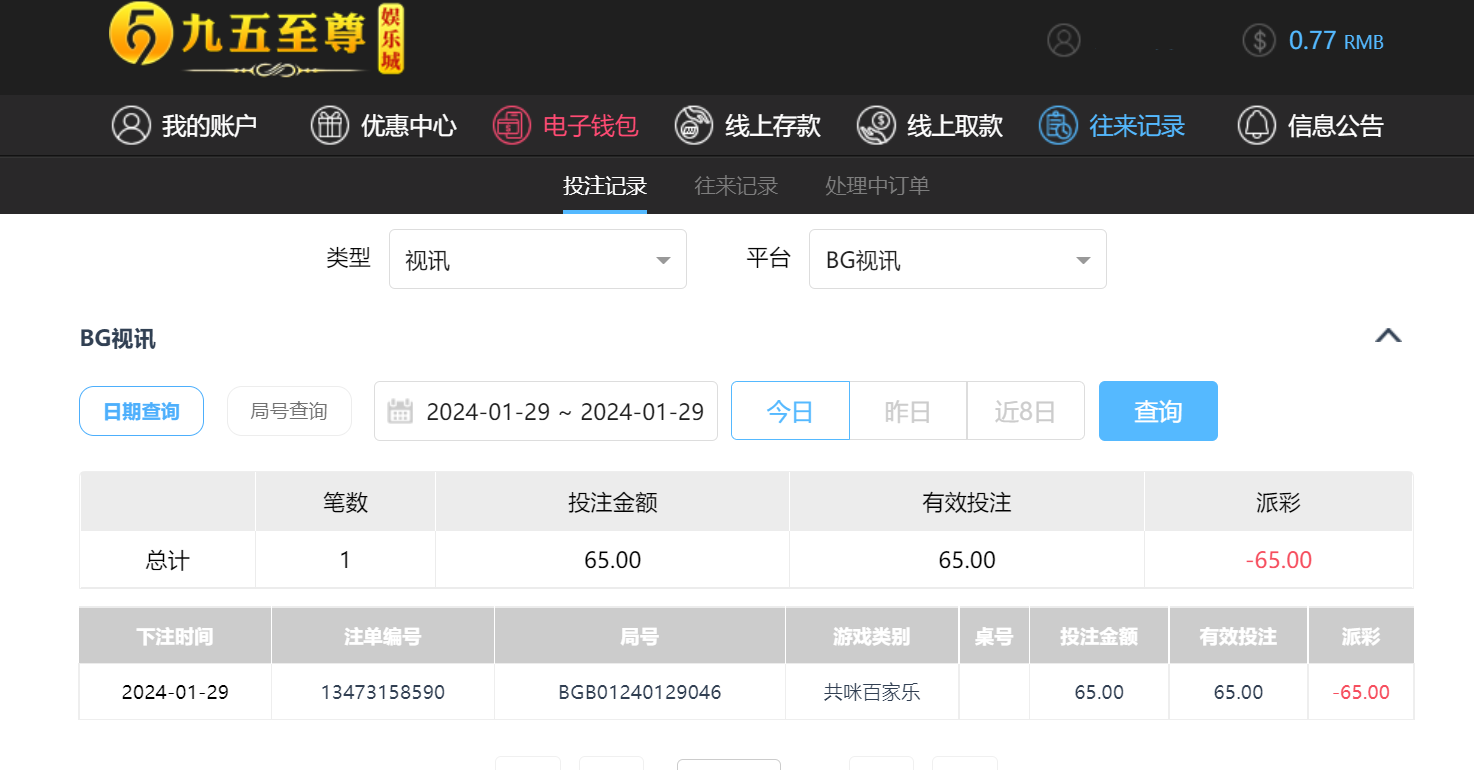The height and width of the screenshot is (770, 1474).
Task: Click the 下注时间 column header
Action: pyautogui.click(x=175, y=637)
